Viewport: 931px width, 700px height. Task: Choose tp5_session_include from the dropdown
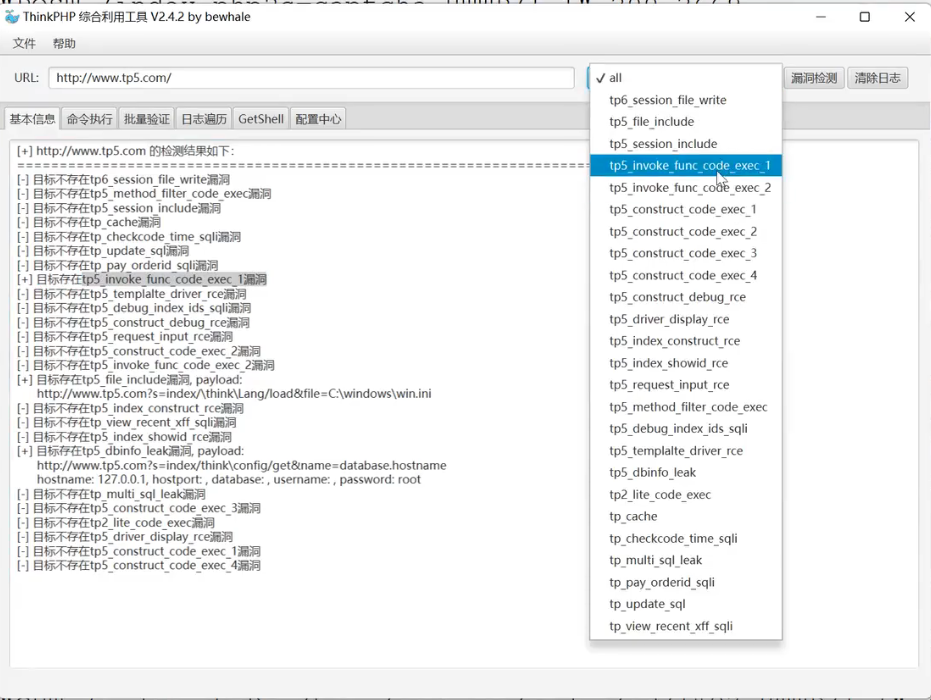coord(686,144)
